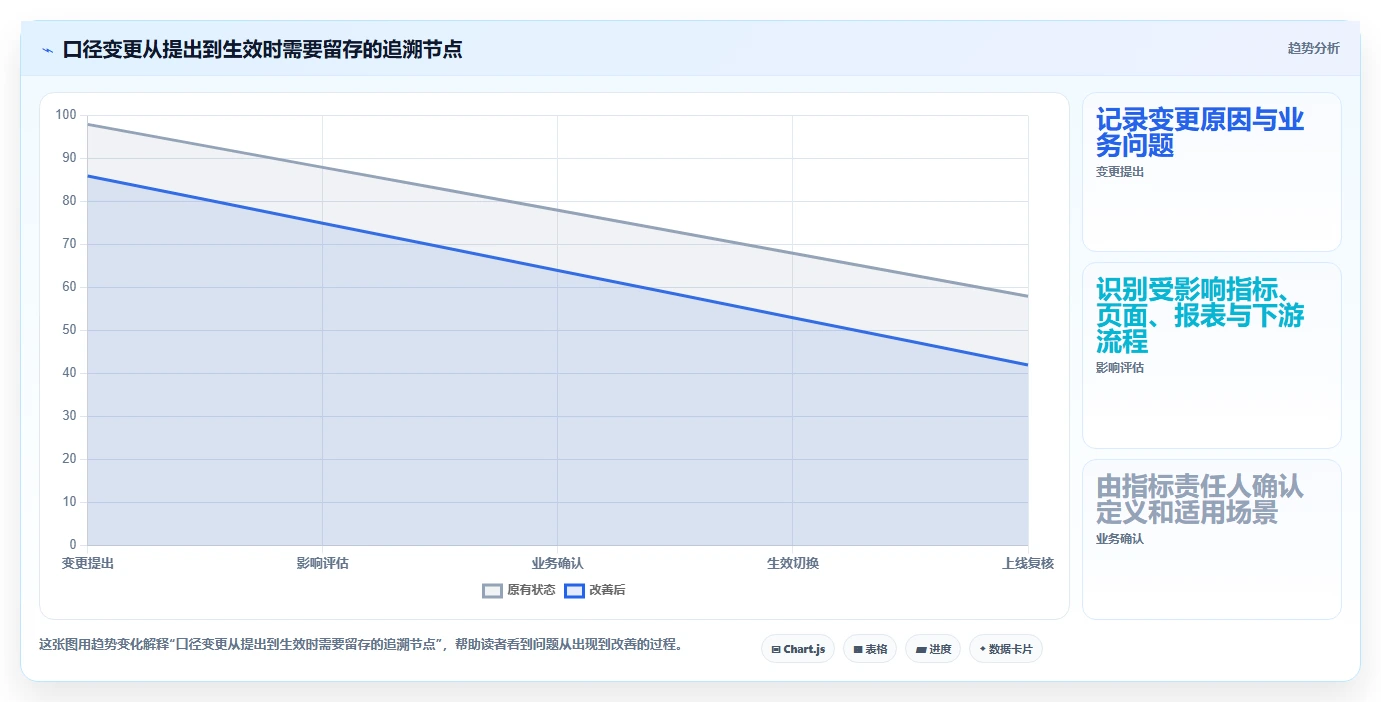Click the gray 原有状态 legend swatch
Screen dimensions: 1381x702
(492, 590)
